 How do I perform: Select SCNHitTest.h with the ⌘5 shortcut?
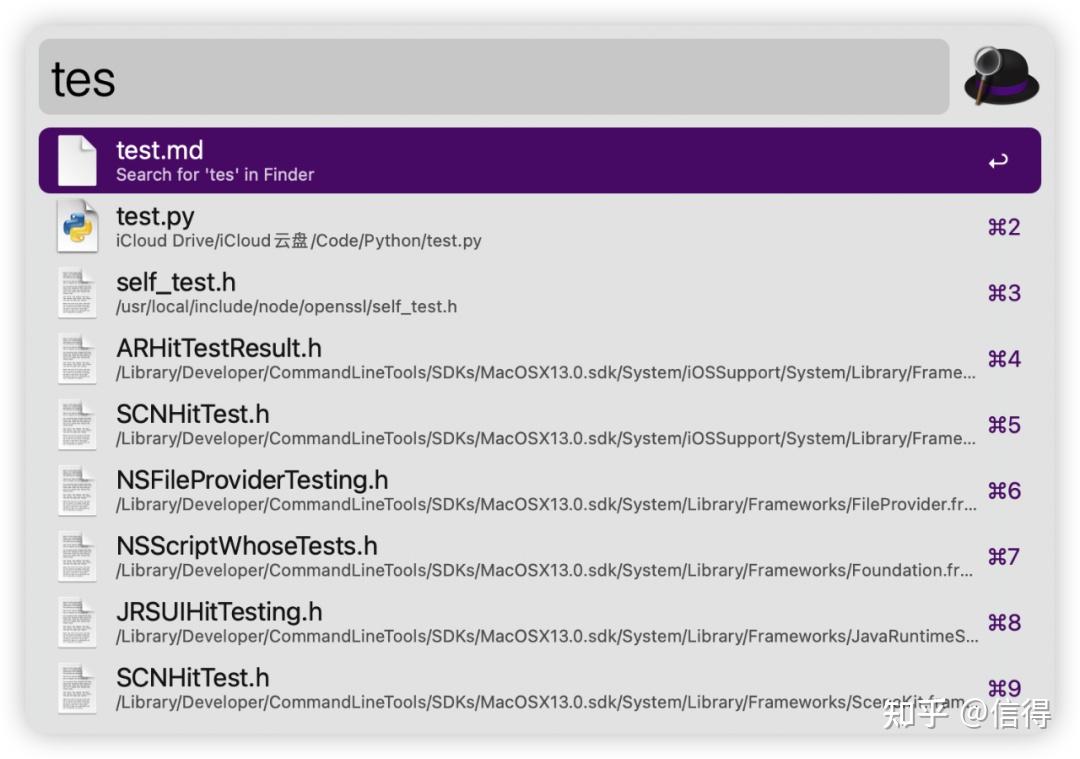pyautogui.click(x=193, y=415)
